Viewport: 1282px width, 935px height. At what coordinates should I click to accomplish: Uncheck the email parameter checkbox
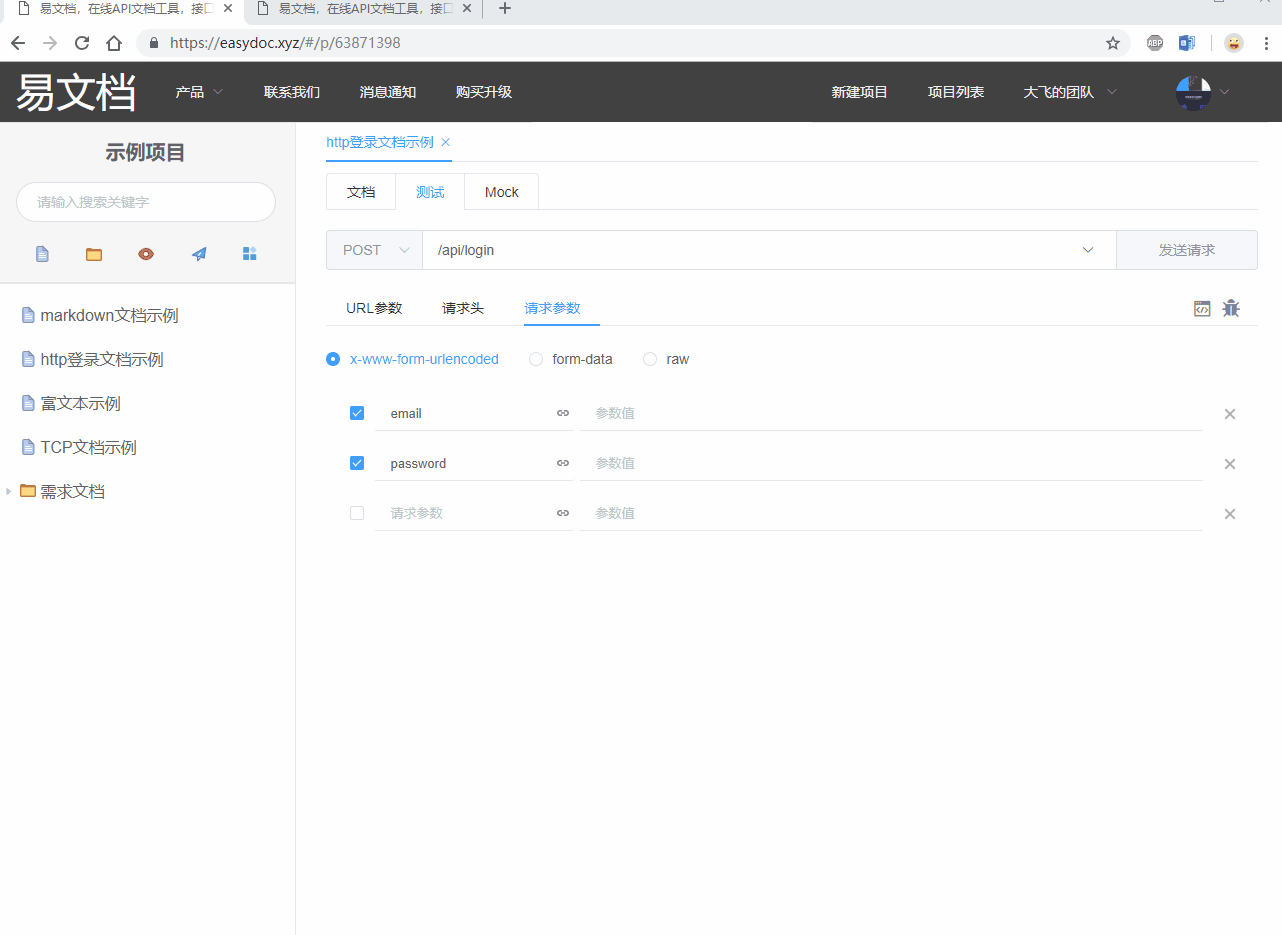click(357, 413)
